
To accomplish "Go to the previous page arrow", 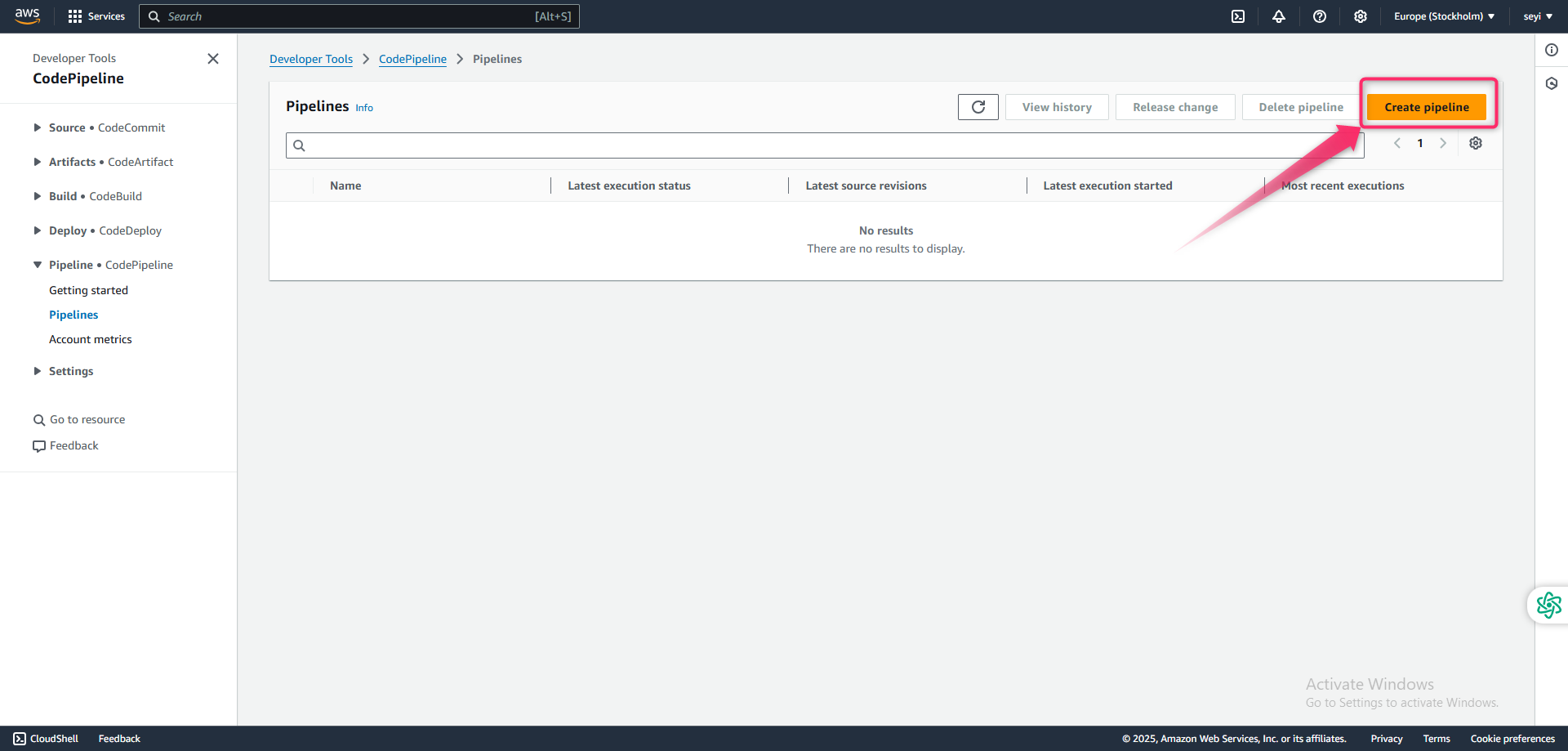I will pos(1397,143).
